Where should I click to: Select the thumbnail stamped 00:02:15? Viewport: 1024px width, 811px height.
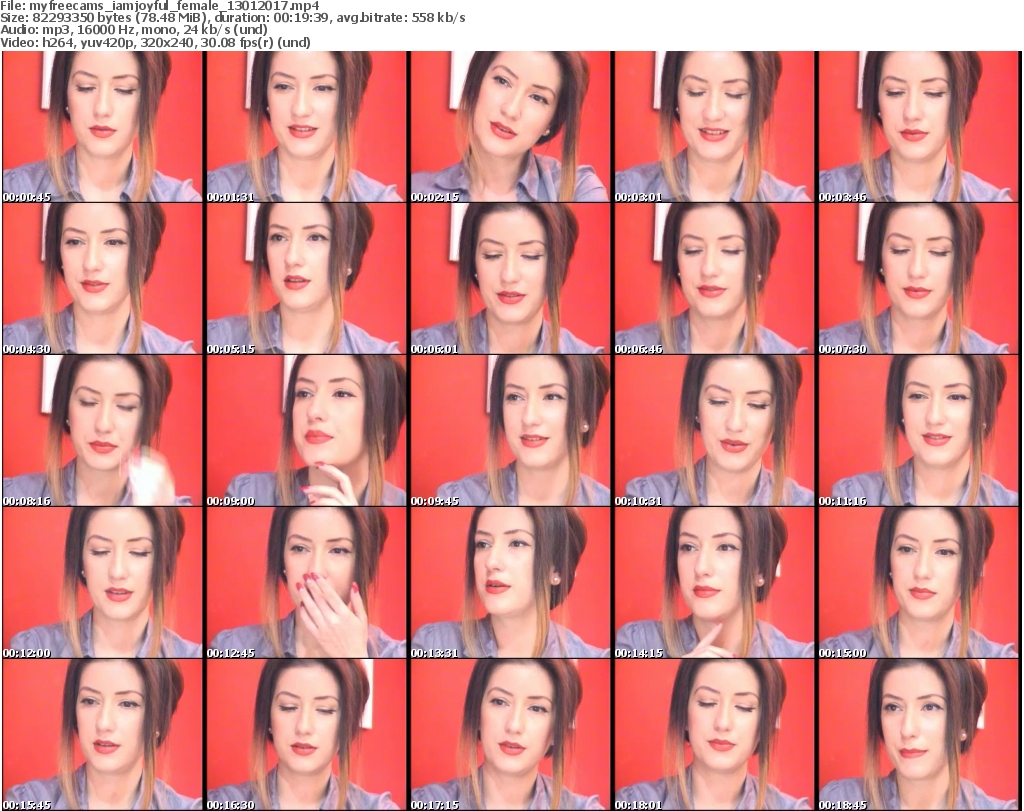(510, 127)
